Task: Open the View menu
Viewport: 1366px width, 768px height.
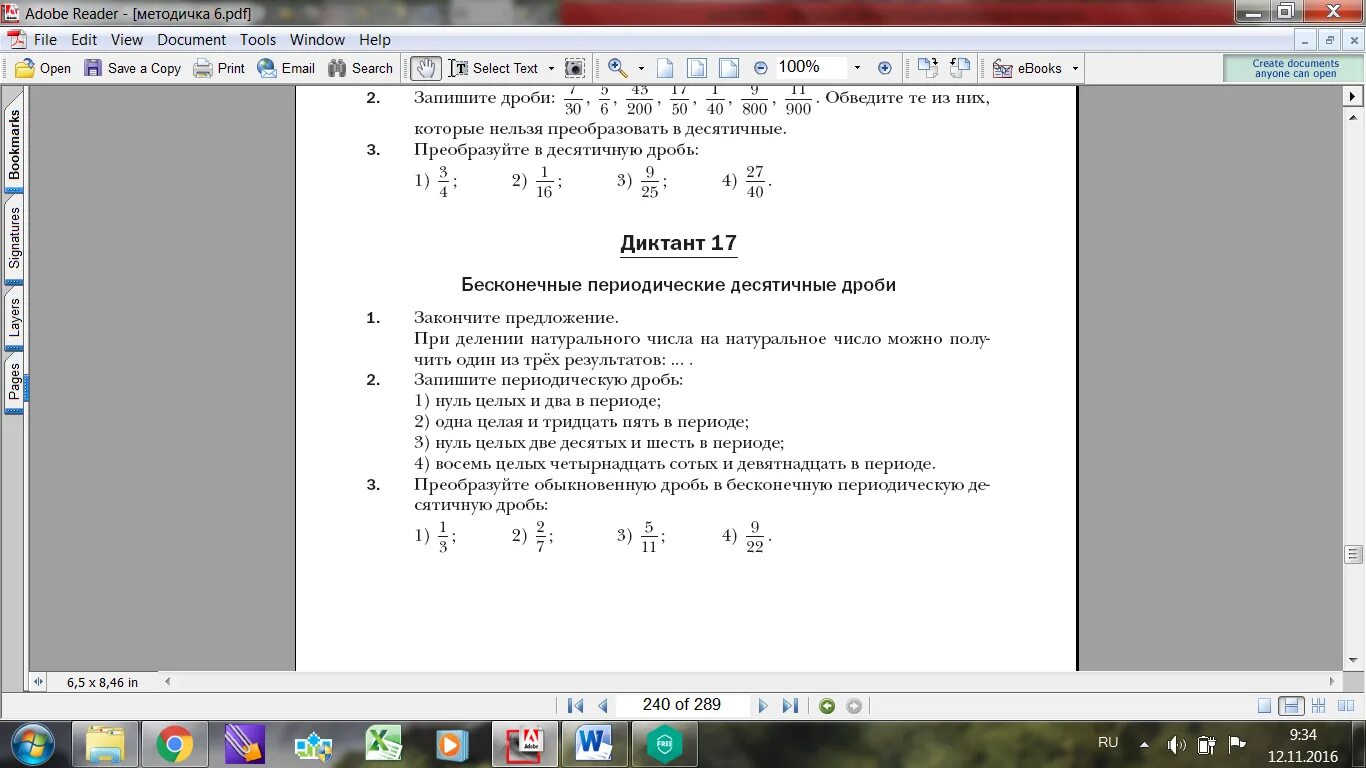Action: (127, 40)
